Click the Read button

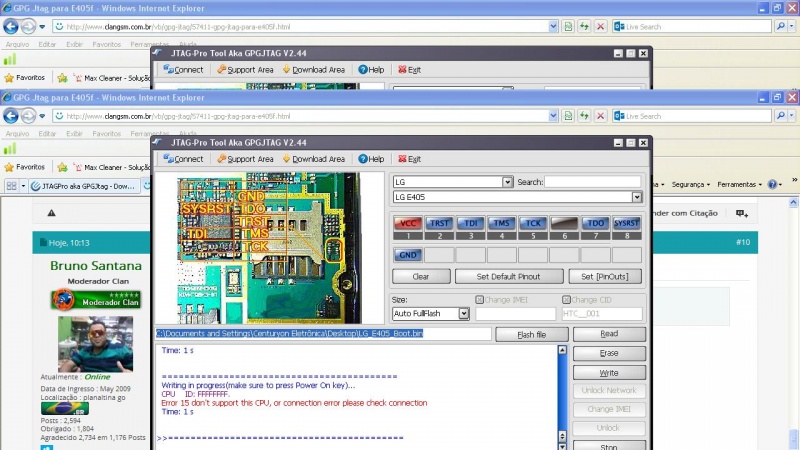[609, 334]
